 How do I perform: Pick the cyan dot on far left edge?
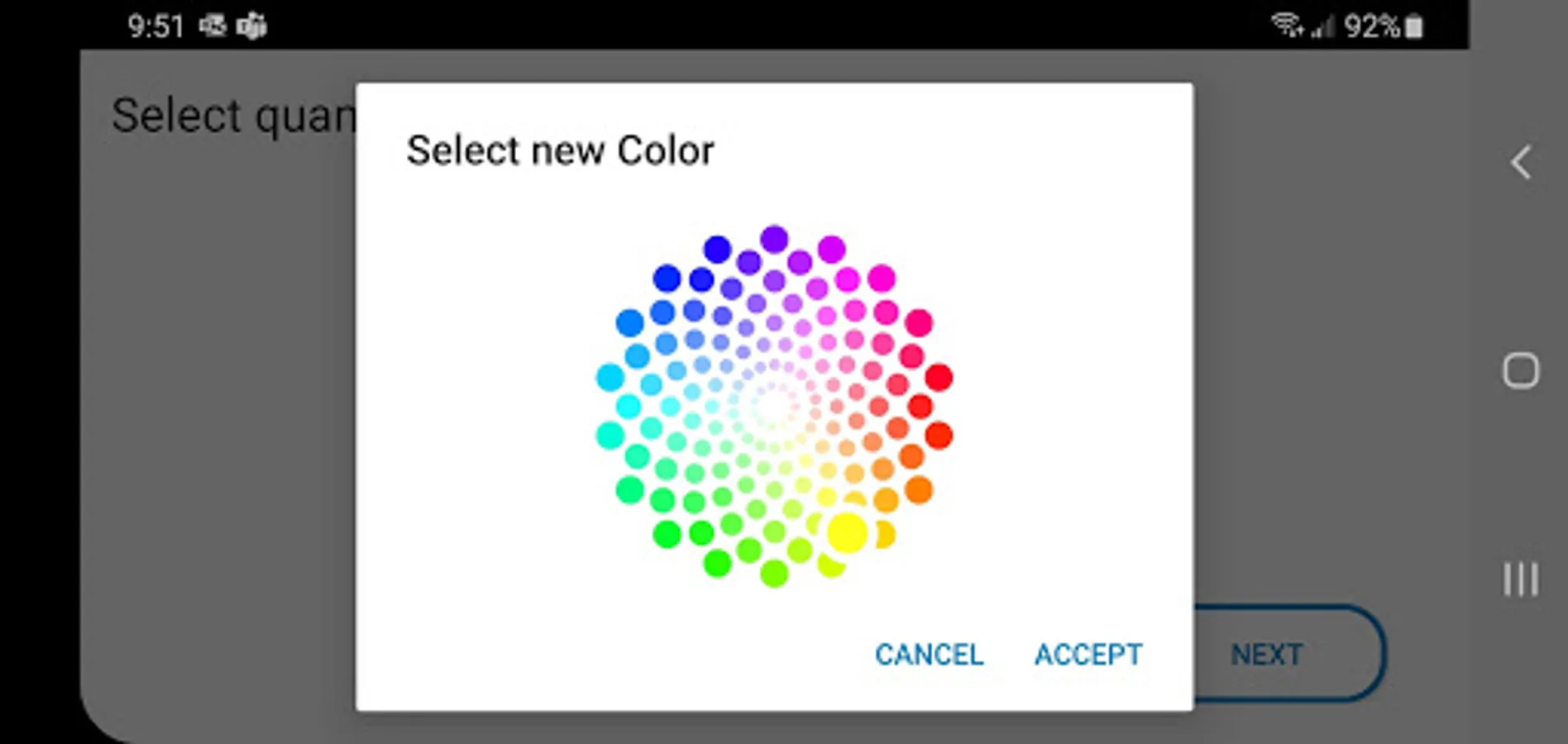pyautogui.click(x=610, y=377)
